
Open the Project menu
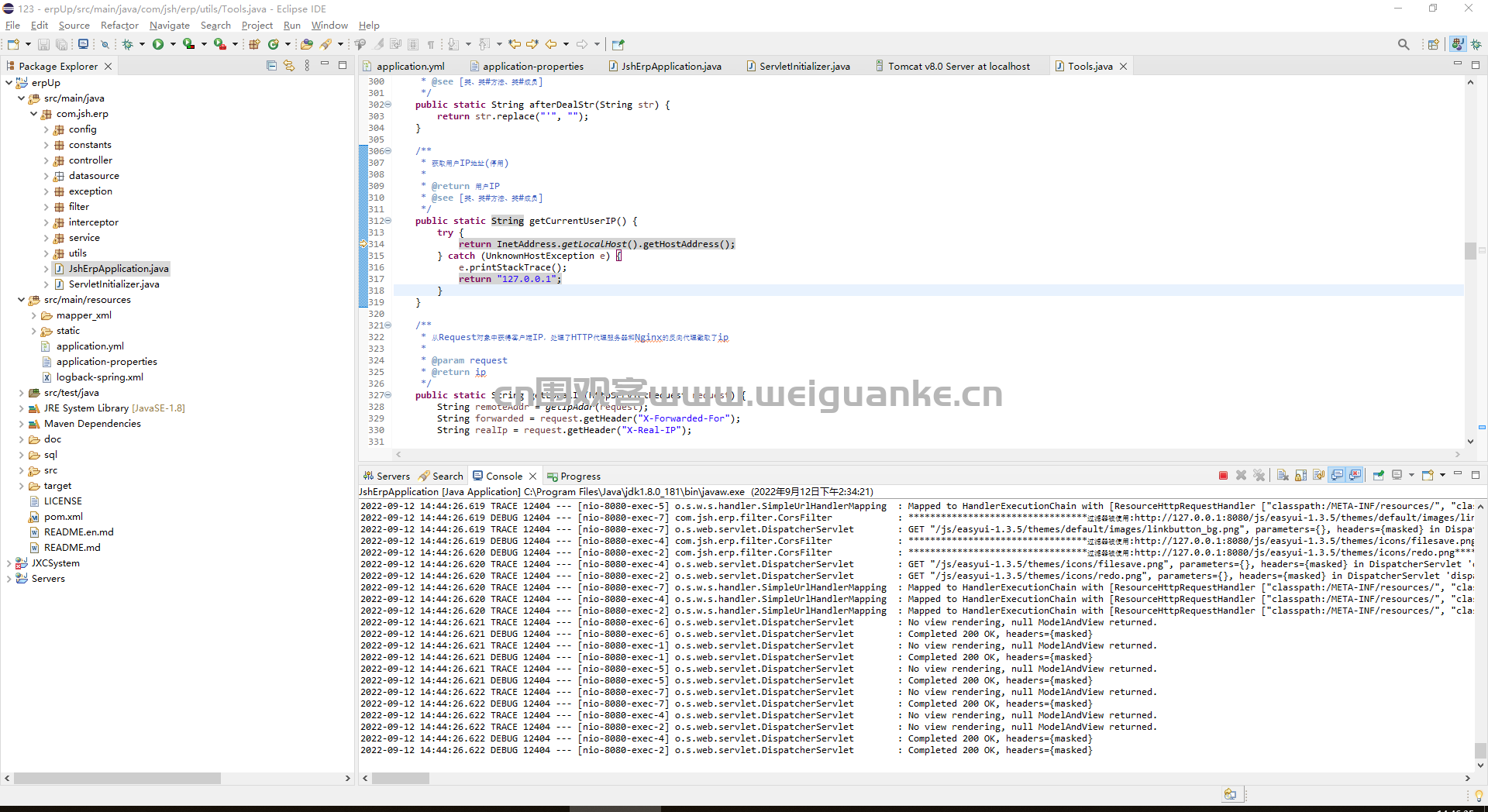[x=257, y=26]
